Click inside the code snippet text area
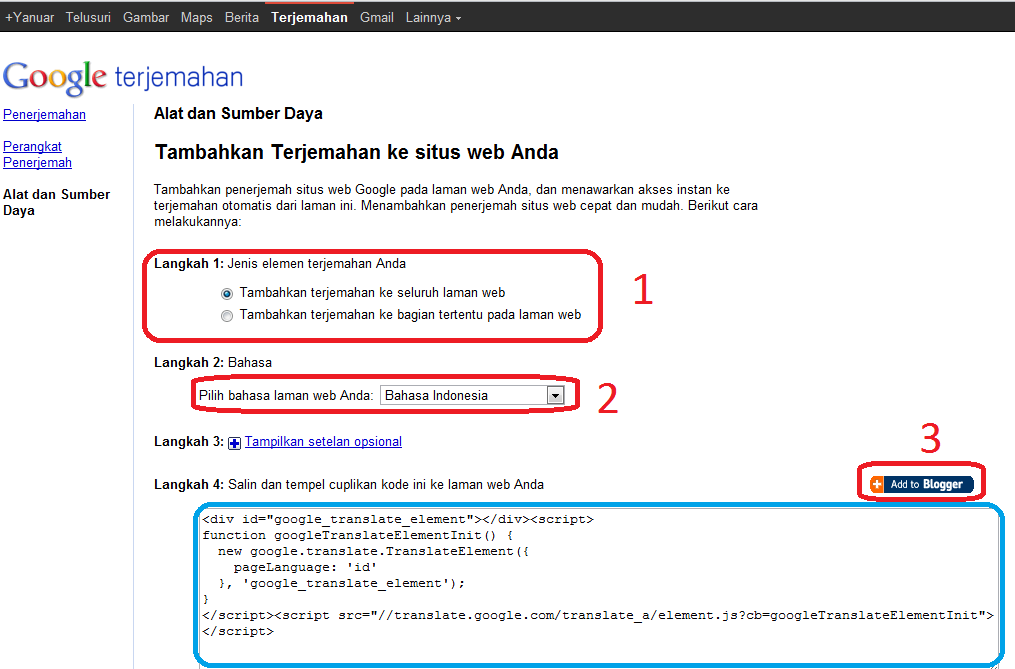 [599, 586]
